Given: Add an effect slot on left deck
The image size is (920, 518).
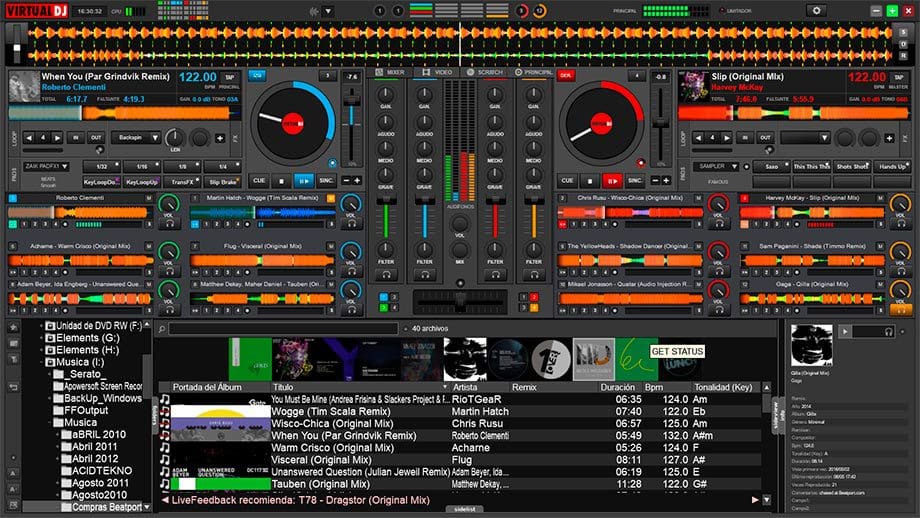Looking at the screenshot, I should [220, 138].
